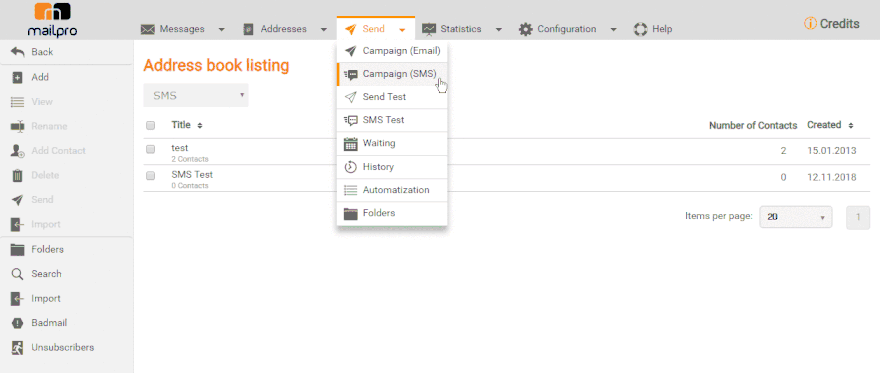
Task: Click the Add Contact person icon
Action: [x=17, y=151]
